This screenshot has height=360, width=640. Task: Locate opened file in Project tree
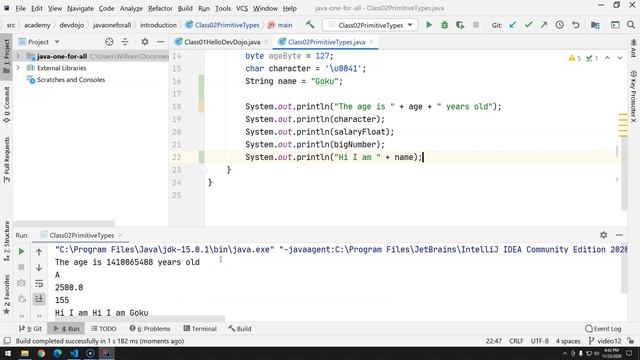(x=109, y=42)
